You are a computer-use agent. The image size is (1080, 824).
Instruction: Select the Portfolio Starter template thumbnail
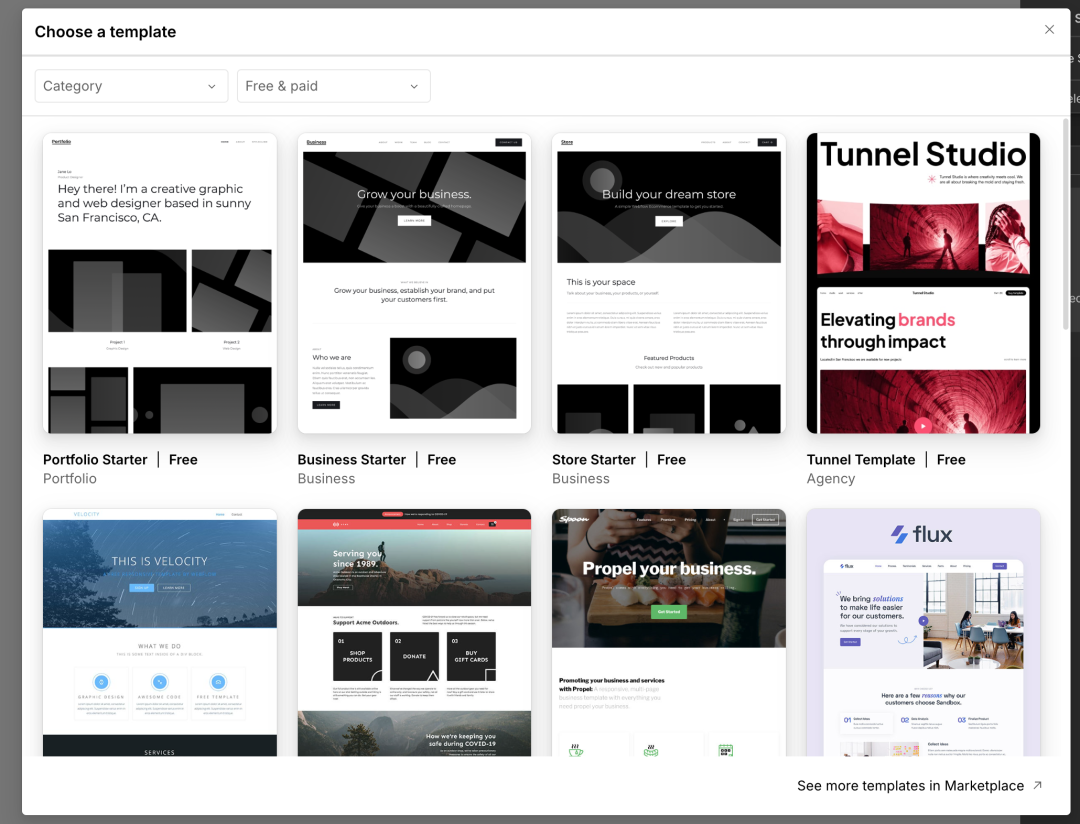(x=160, y=283)
